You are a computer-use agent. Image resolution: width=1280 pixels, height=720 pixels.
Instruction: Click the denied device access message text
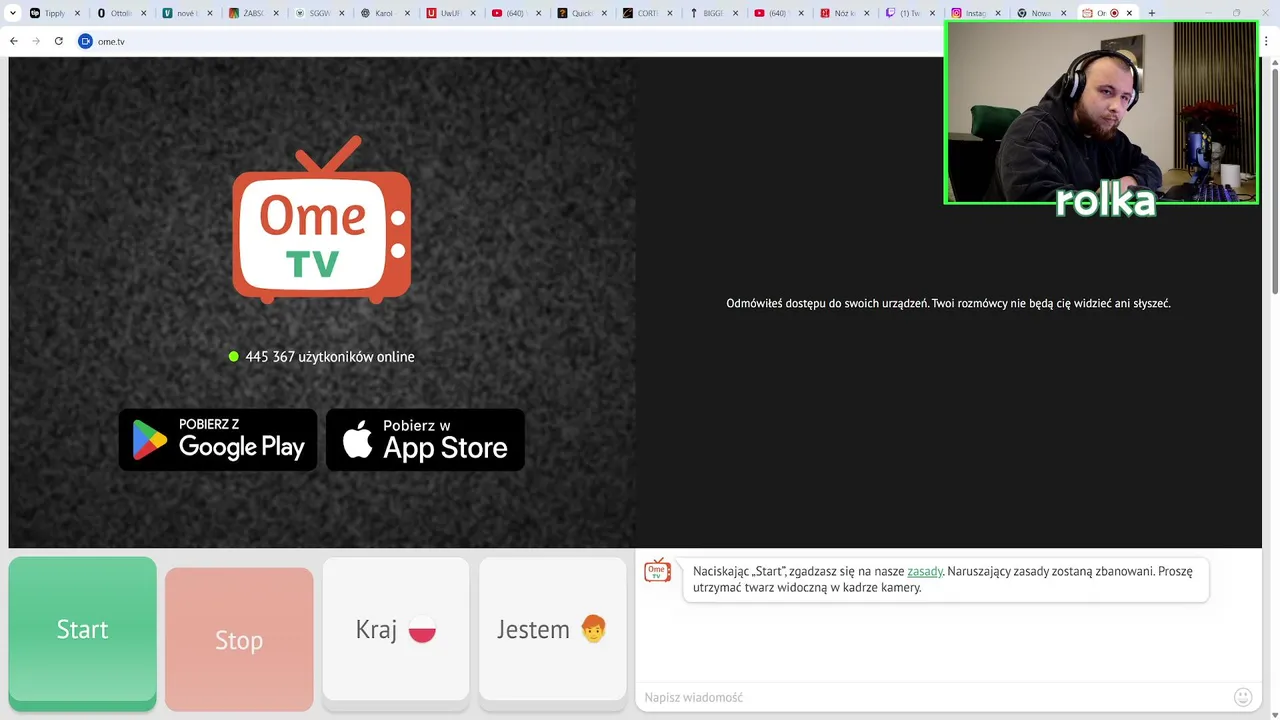[948, 303]
